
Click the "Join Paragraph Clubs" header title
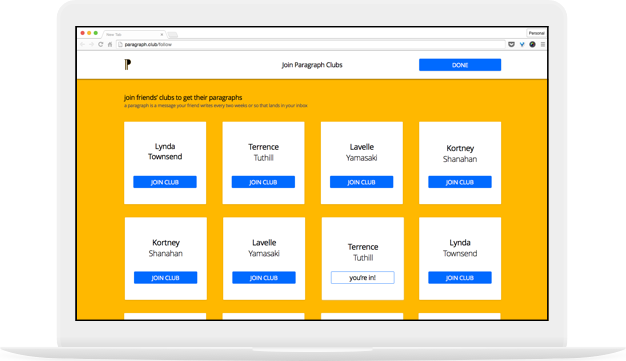click(x=312, y=65)
